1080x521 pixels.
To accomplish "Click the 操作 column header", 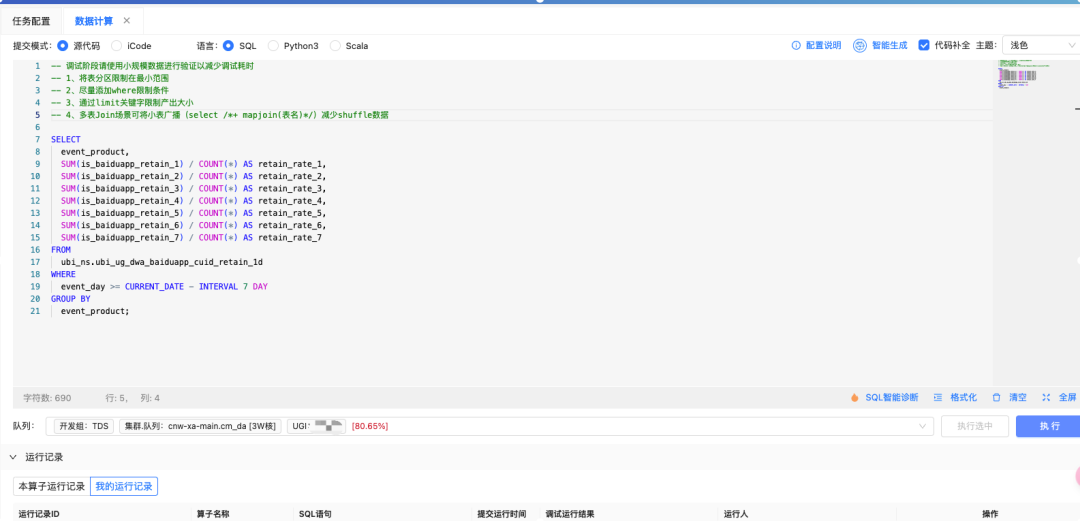I will [x=990, y=514].
